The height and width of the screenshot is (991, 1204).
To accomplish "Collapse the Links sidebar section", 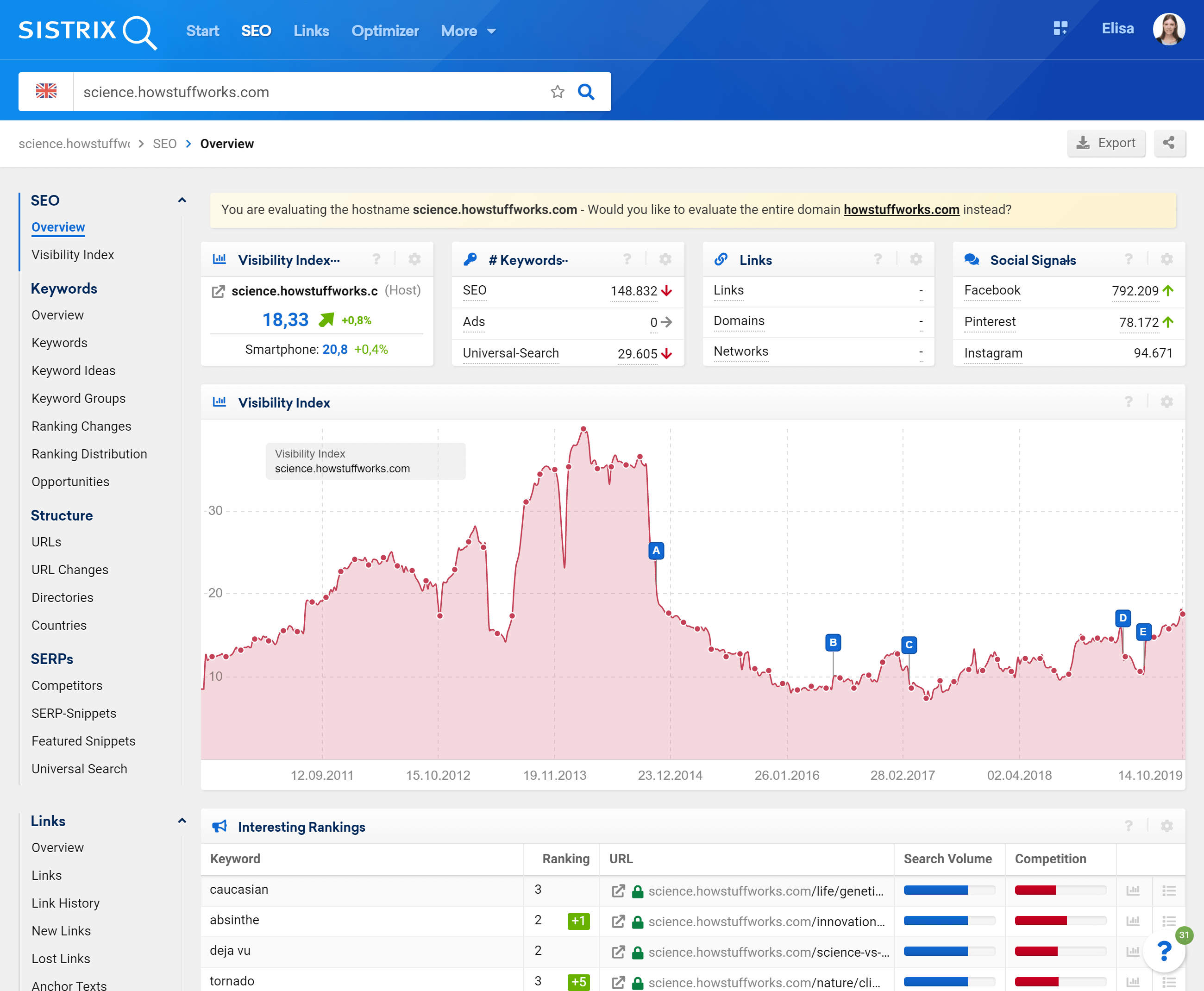I will pyautogui.click(x=182, y=821).
